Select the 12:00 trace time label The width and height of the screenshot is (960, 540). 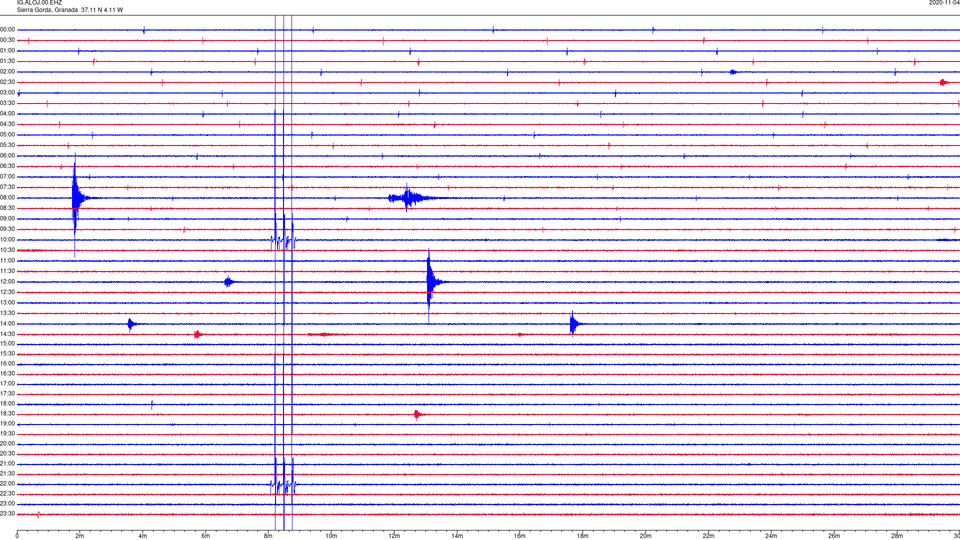coord(7,282)
